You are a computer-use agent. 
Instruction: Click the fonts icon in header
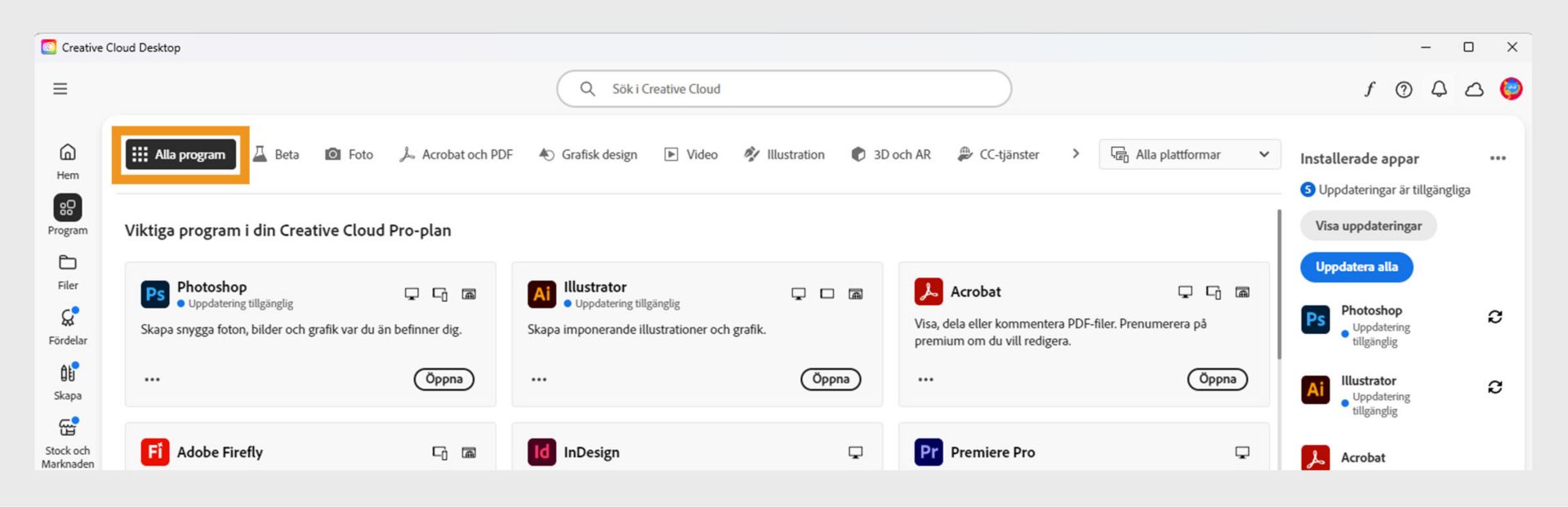(x=1370, y=89)
